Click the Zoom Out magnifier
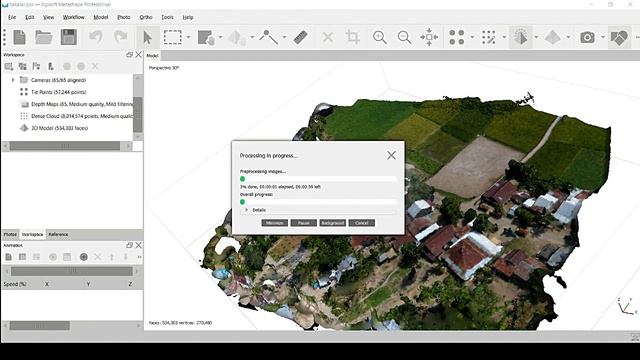The width and height of the screenshot is (640, 360). (404, 37)
